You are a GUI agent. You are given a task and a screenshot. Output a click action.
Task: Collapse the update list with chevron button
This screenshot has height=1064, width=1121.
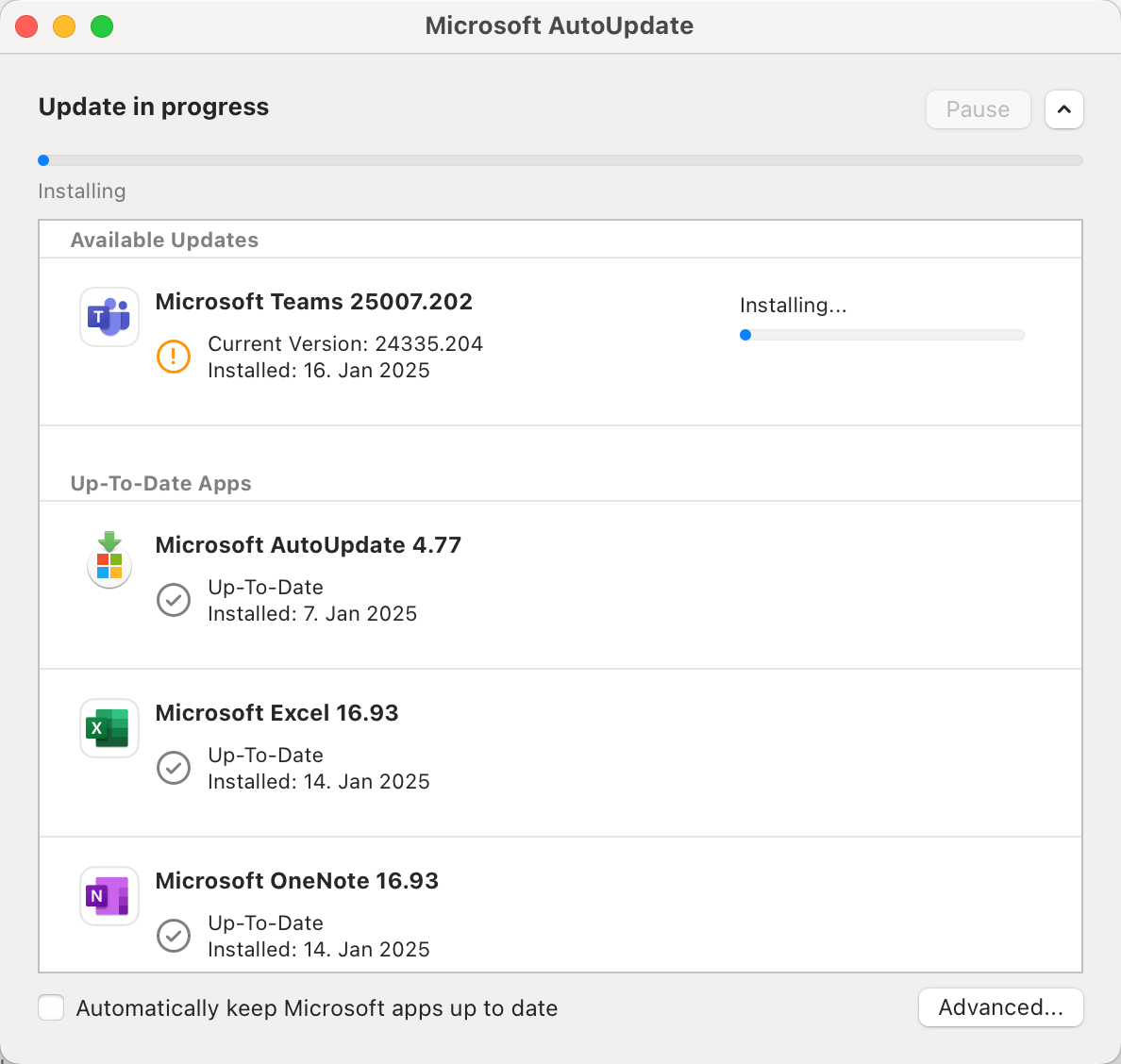tap(1063, 109)
